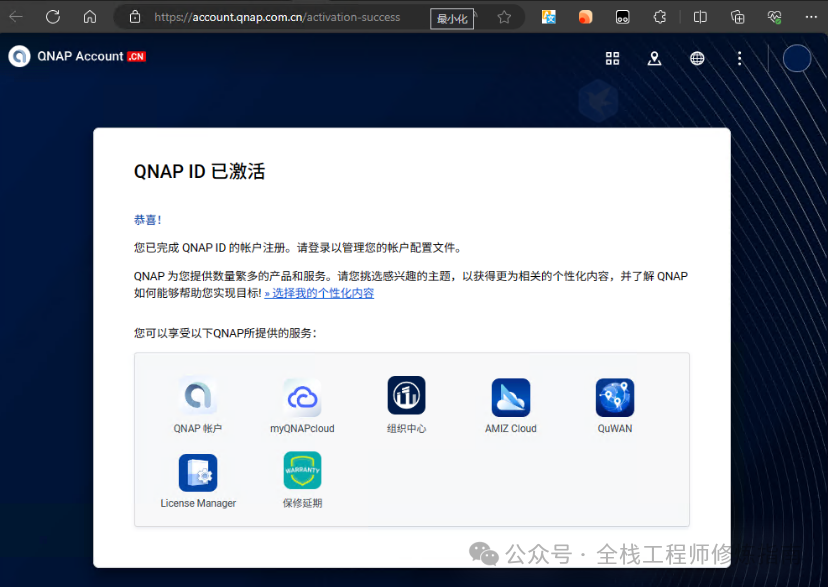
Task: Click the browser back arrow
Action: tap(16, 17)
